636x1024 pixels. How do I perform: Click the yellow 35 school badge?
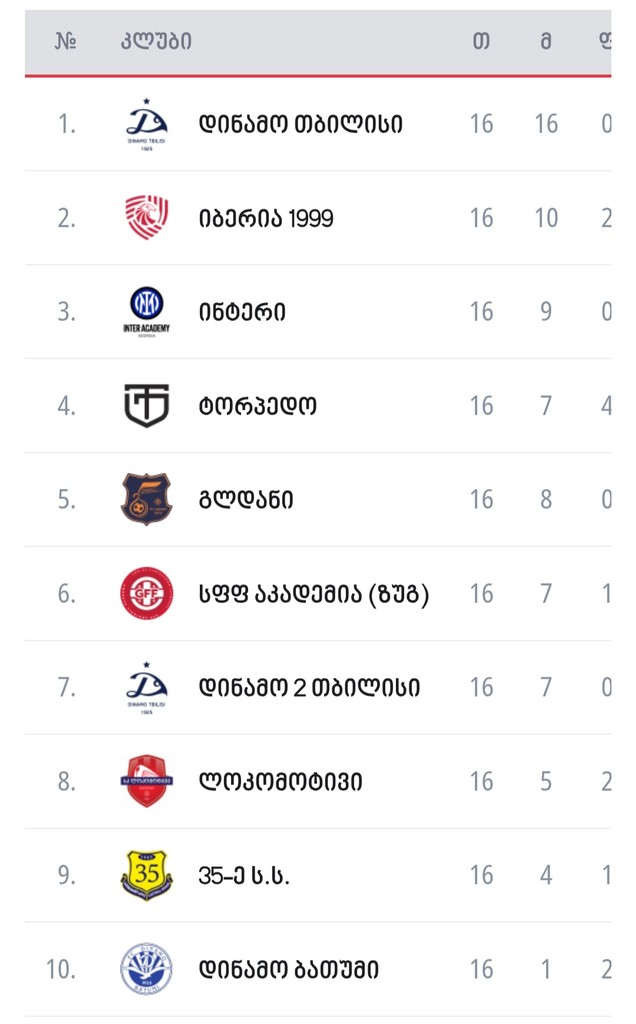(146, 875)
